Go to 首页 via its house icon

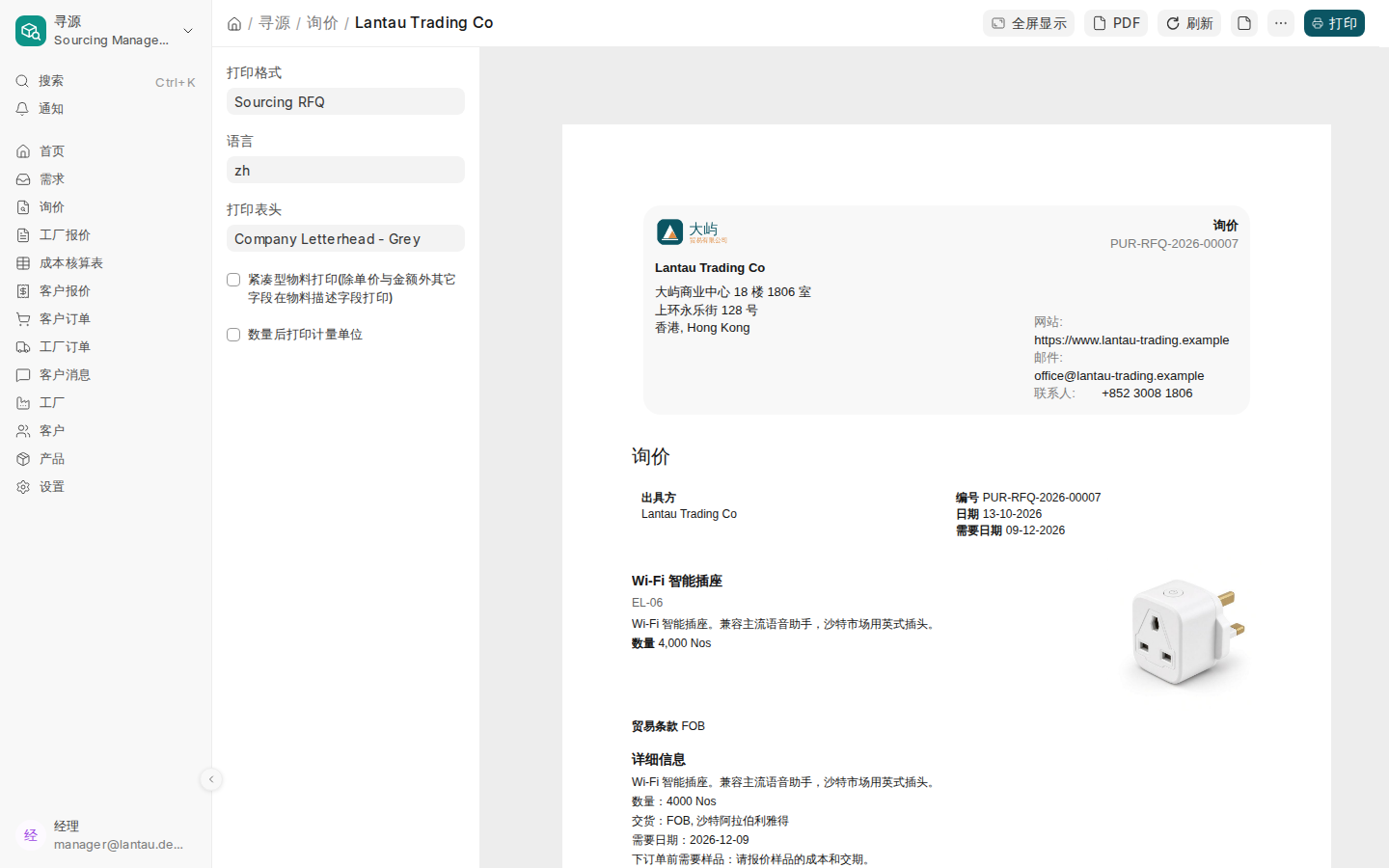[x=23, y=151]
